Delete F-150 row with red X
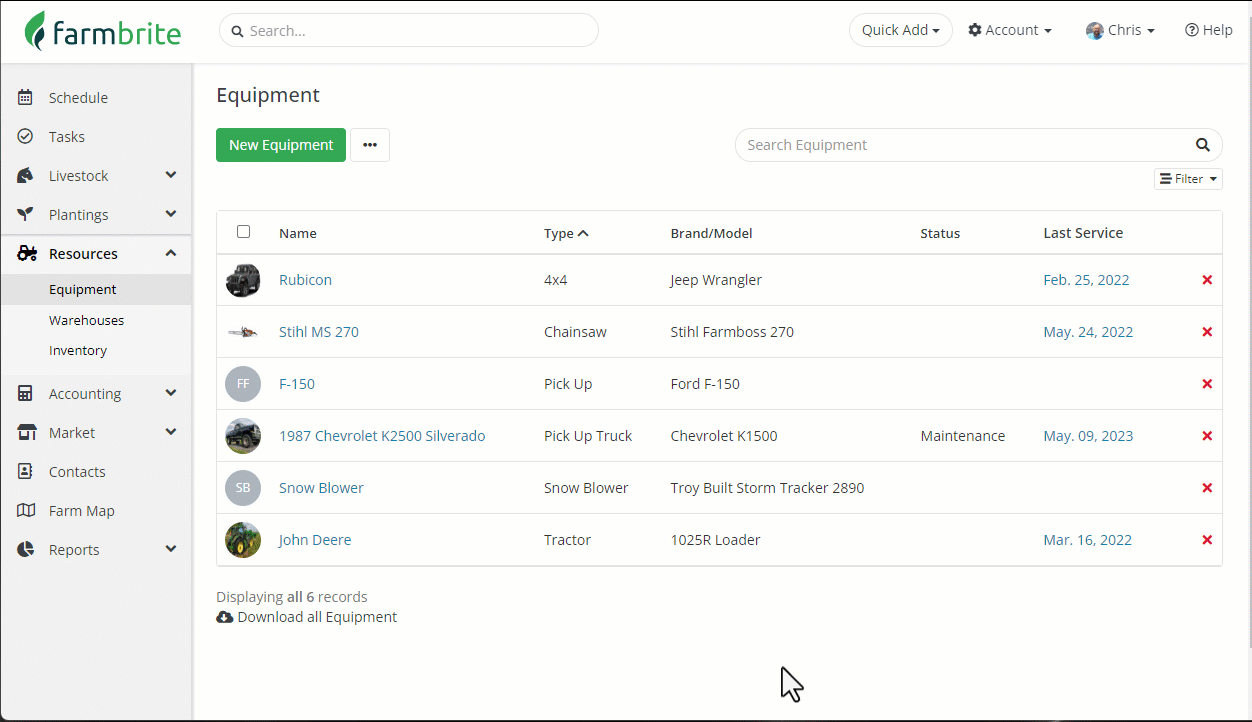Screen dimensions: 1252x722 (1207, 384)
